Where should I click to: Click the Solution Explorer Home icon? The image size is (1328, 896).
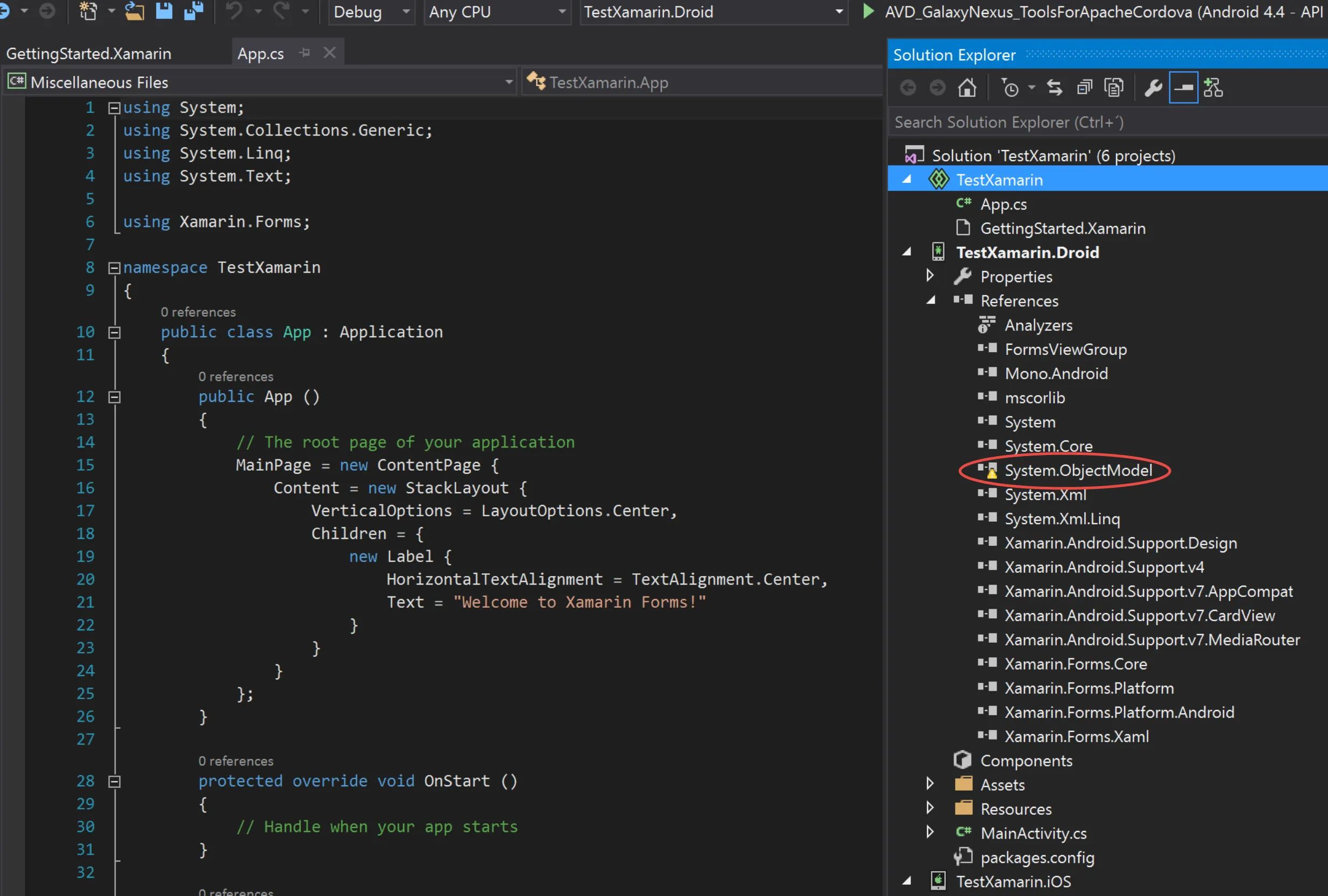[967, 88]
